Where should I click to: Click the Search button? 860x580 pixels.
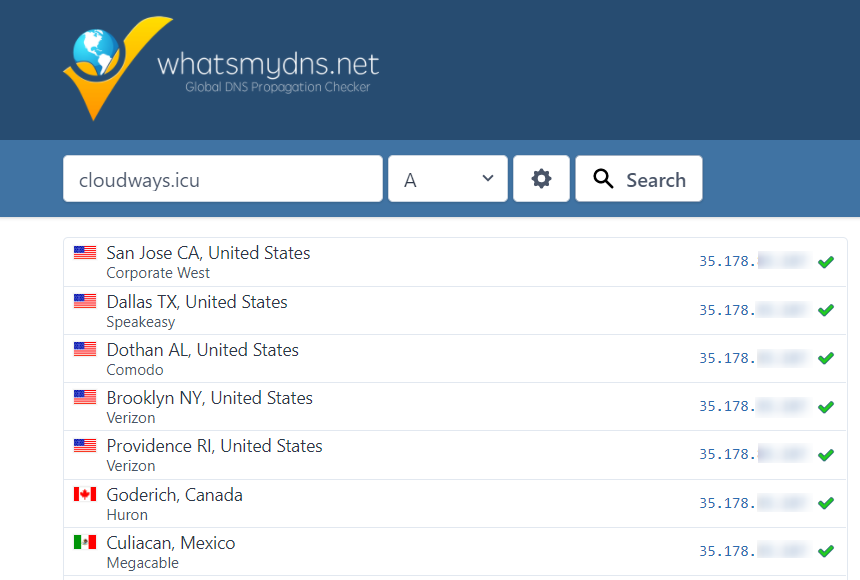639,179
